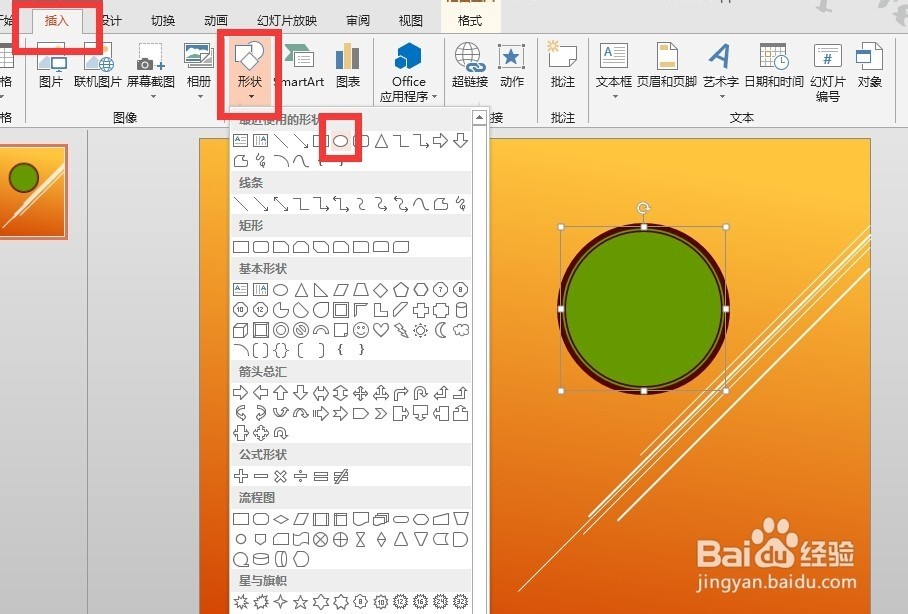
Task: Click the 页眉和页脚 header and footer button
Action: click(667, 66)
